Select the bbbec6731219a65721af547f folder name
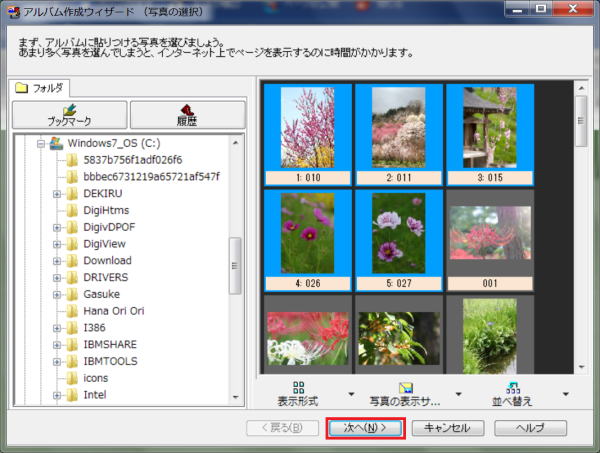This screenshot has height=453, width=600. tap(152, 177)
